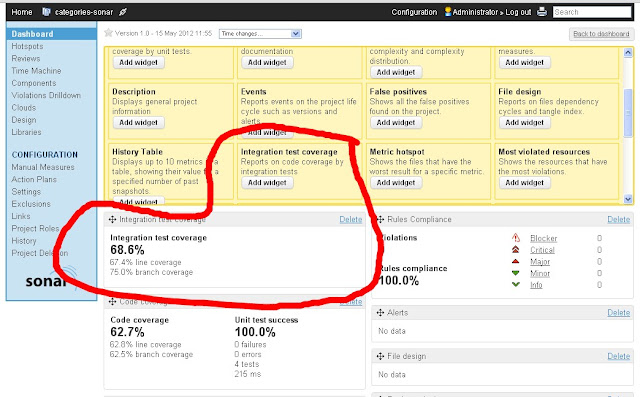
Task: Grab the move handle of Integration test coverage widget
Action: 113,220
